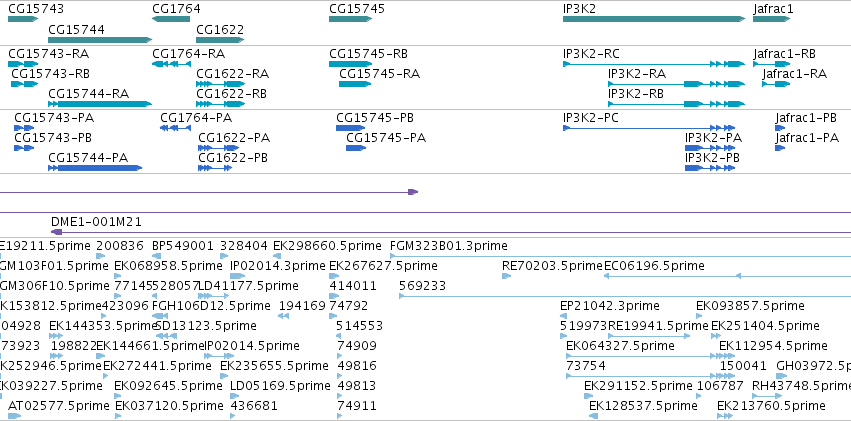Select the CG15743 gene glyph
This screenshot has height=421, width=851.
tap(23, 19)
